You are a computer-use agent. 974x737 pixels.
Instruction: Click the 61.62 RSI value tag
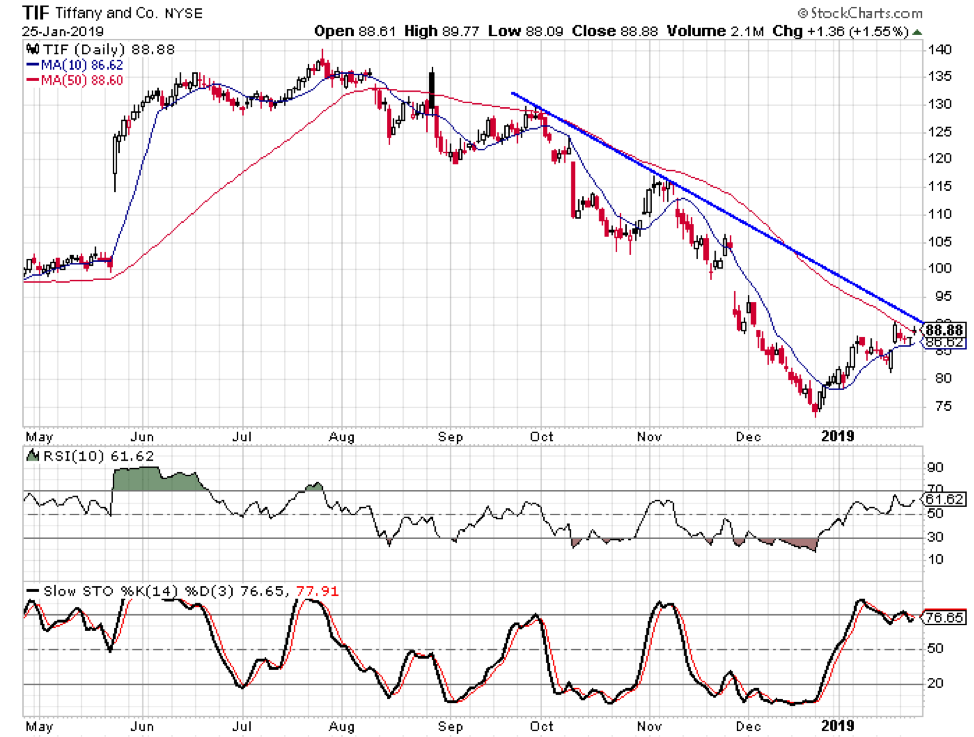pyautogui.click(x=944, y=499)
